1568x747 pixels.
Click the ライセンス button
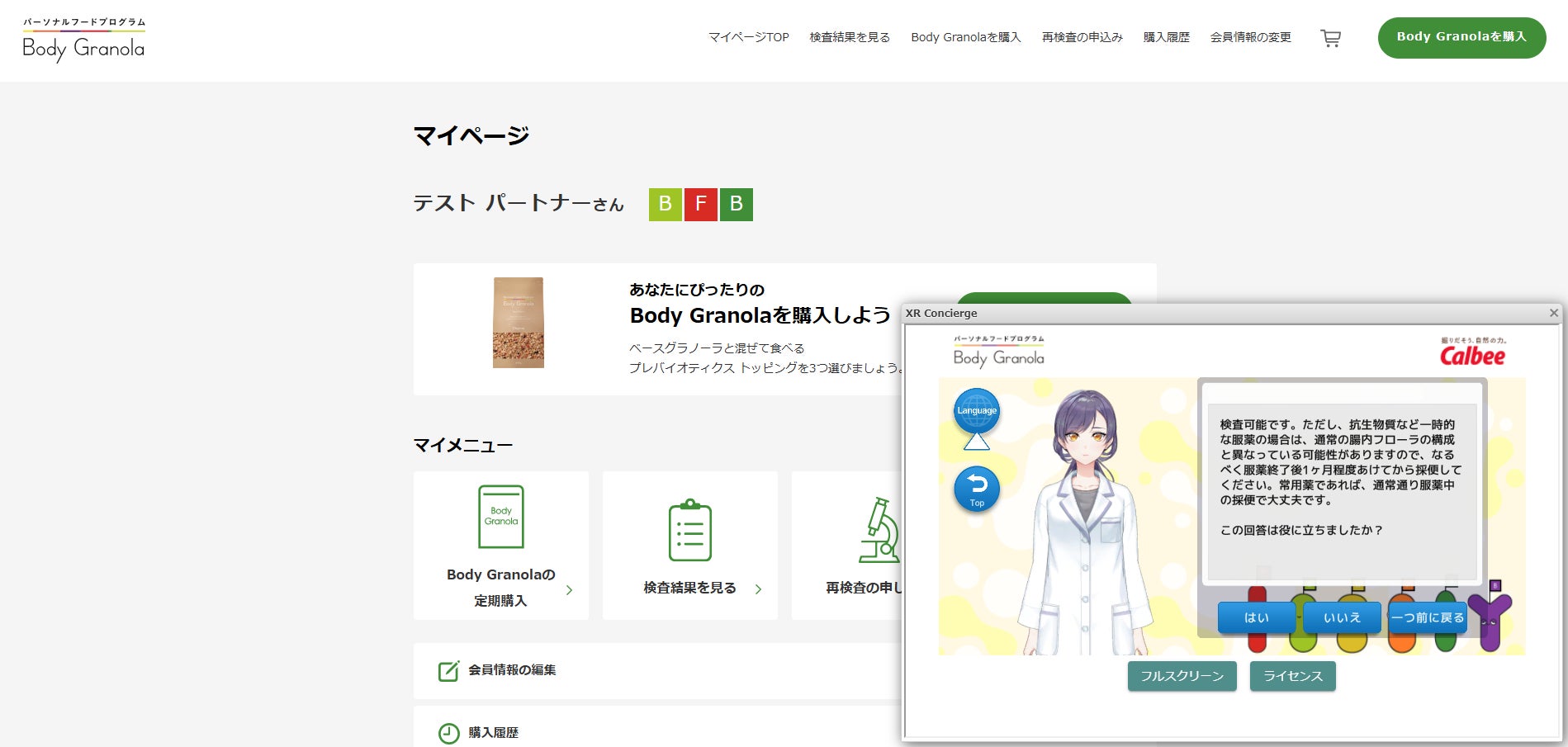point(1293,676)
